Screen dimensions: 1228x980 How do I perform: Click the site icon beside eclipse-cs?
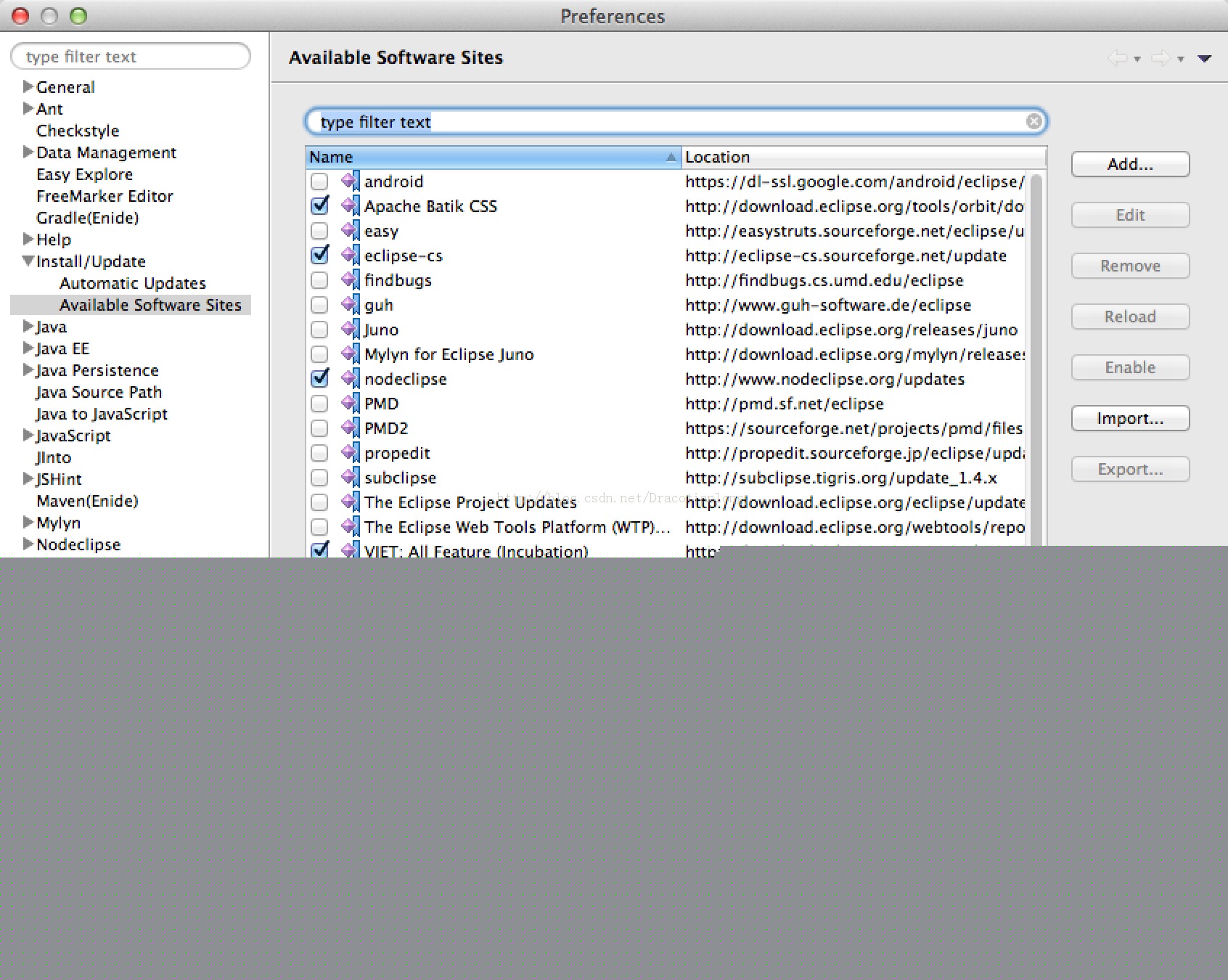point(351,255)
